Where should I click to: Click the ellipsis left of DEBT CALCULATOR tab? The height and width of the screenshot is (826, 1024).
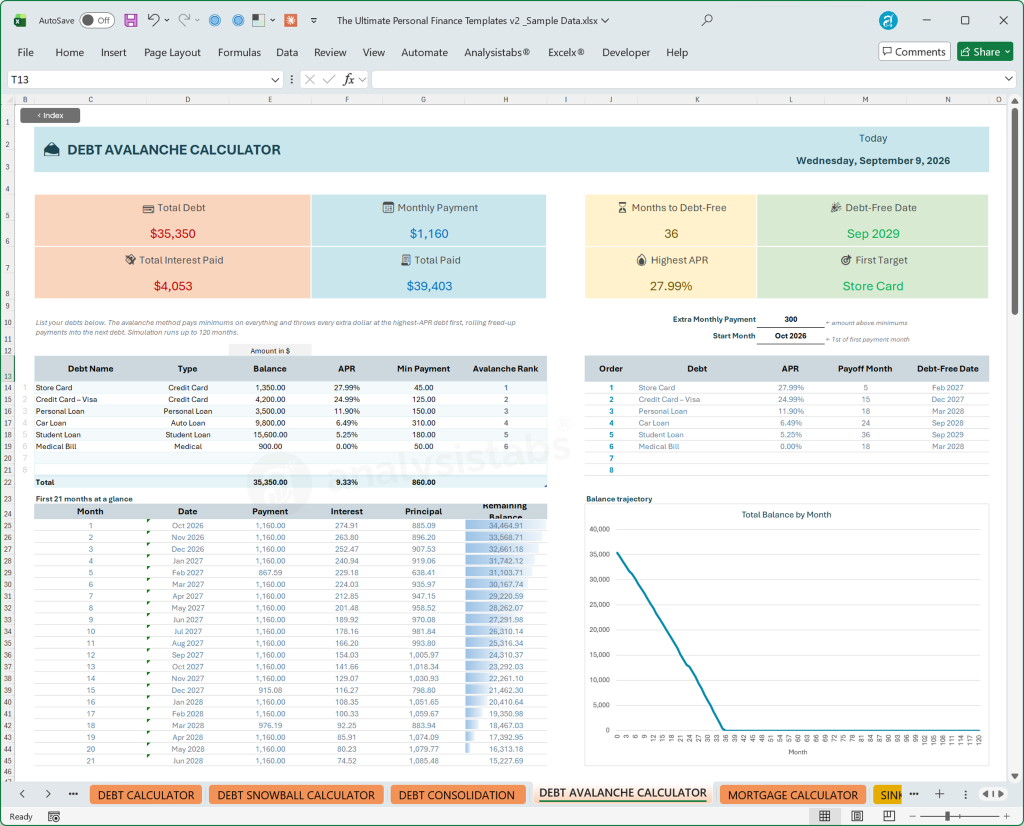(x=73, y=794)
